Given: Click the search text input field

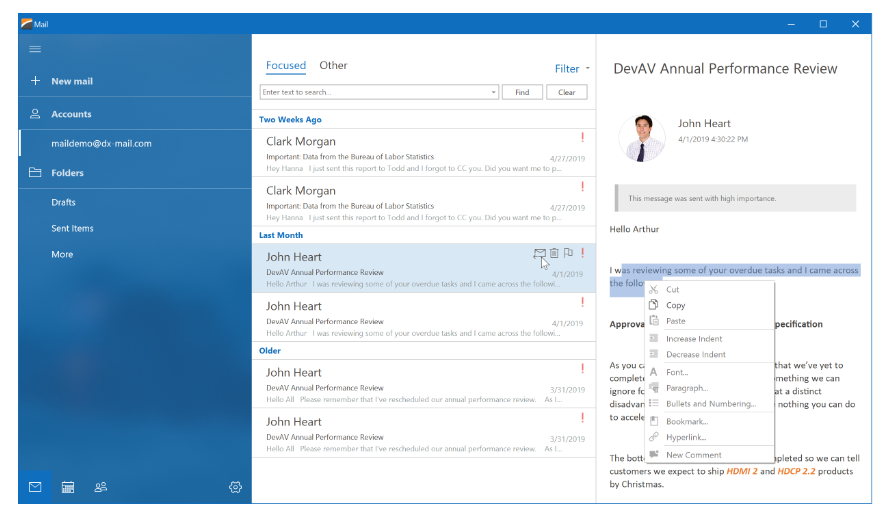Looking at the screenshot, I should (x=375, y=92).
